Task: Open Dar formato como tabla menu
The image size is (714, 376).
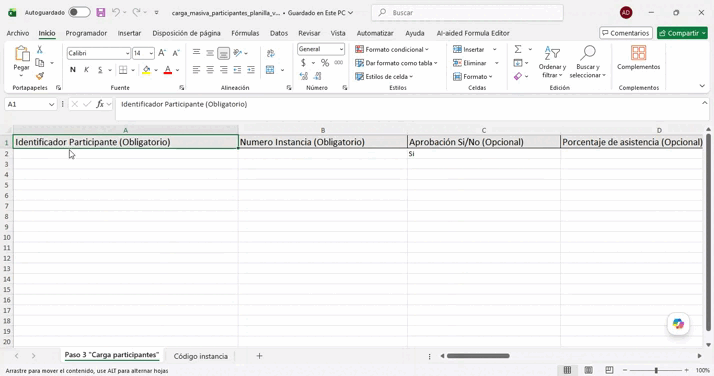Action: pos(396,63)
